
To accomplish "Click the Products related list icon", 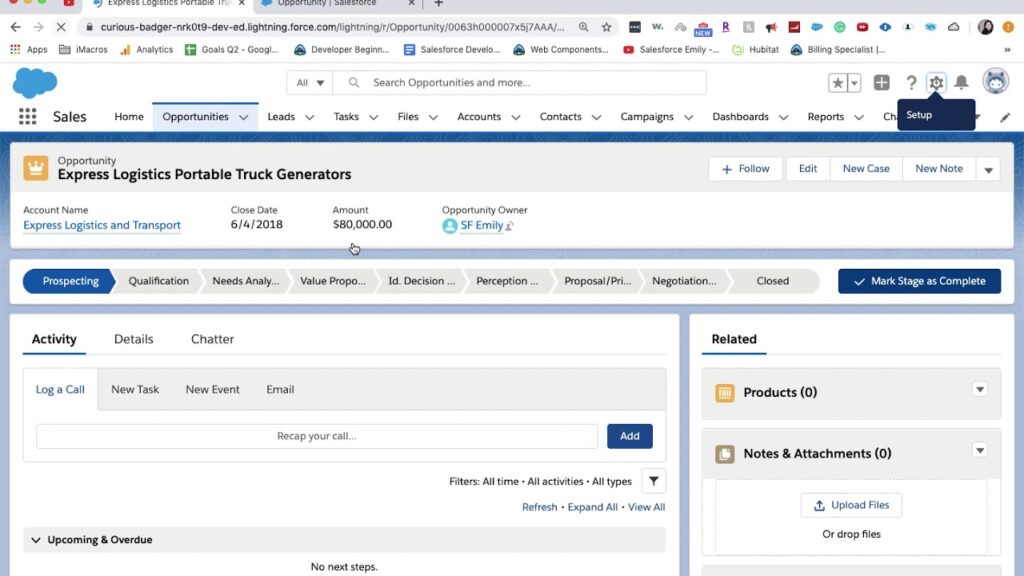I will click(x=725, y=393).
